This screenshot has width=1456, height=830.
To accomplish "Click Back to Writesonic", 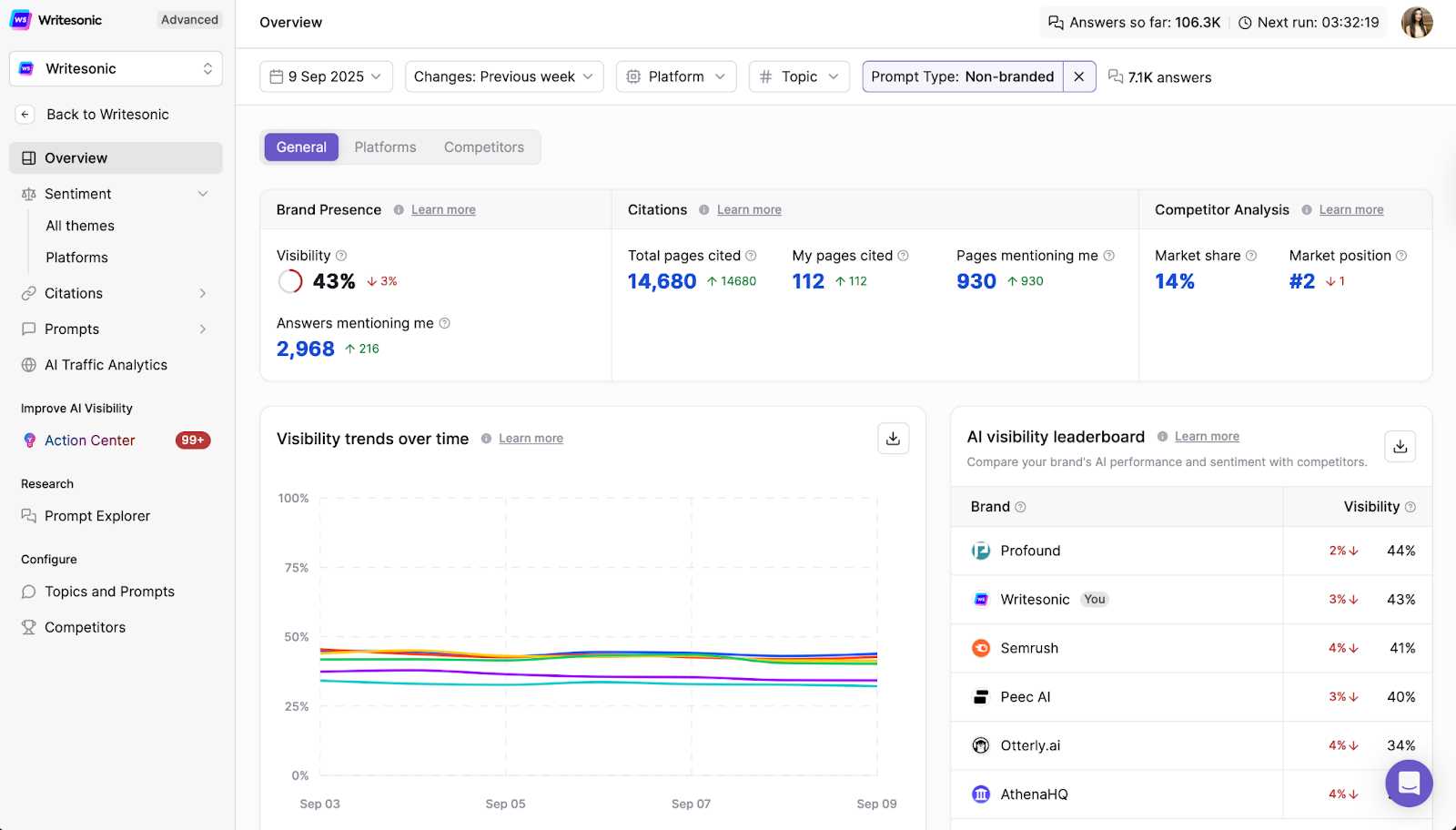I will (x=107, y=115).
